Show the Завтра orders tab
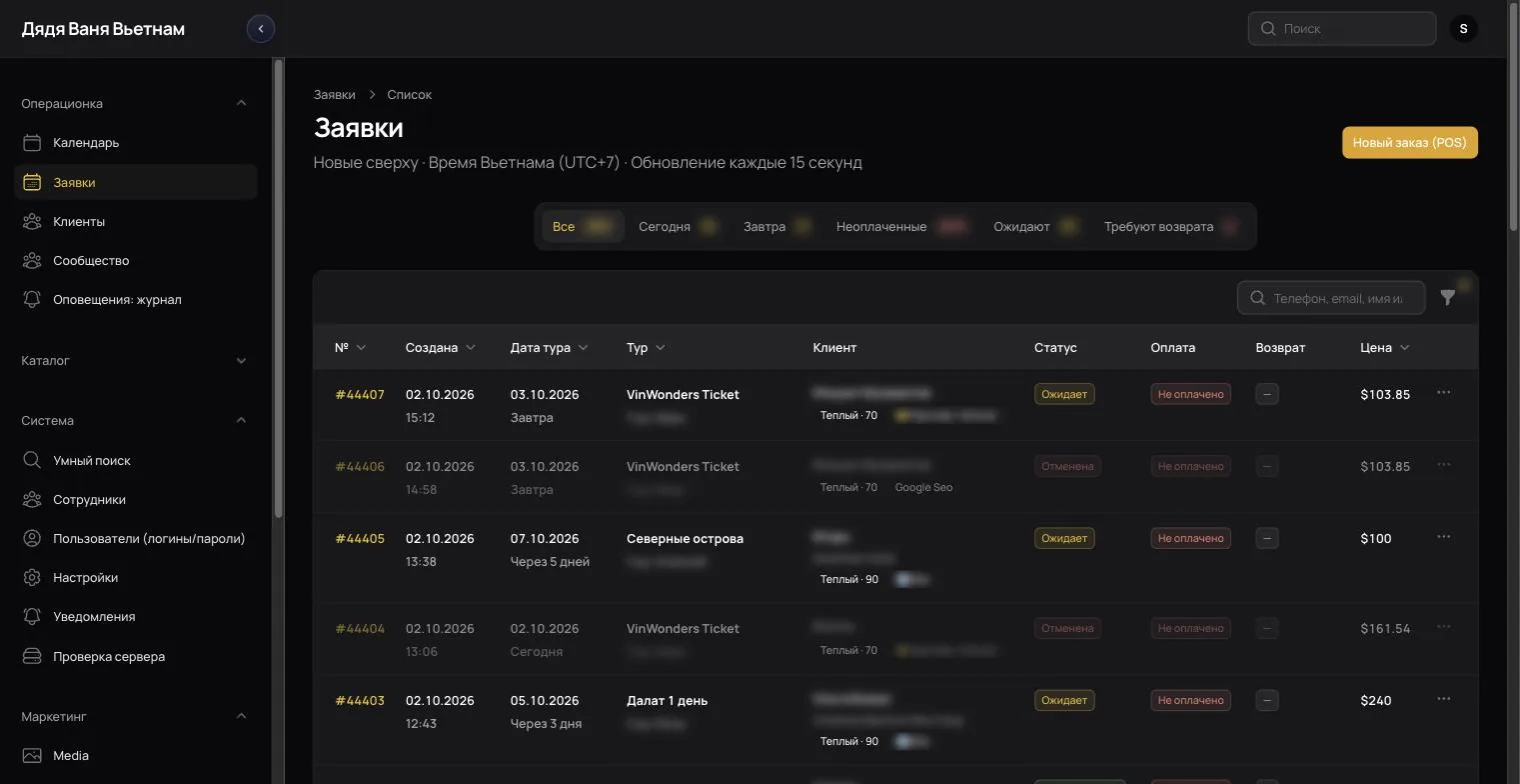 pyautogui.click(x=777, y=227)
